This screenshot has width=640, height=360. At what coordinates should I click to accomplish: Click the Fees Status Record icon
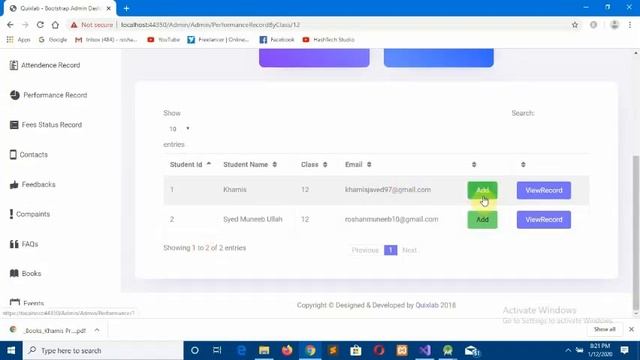14,125
